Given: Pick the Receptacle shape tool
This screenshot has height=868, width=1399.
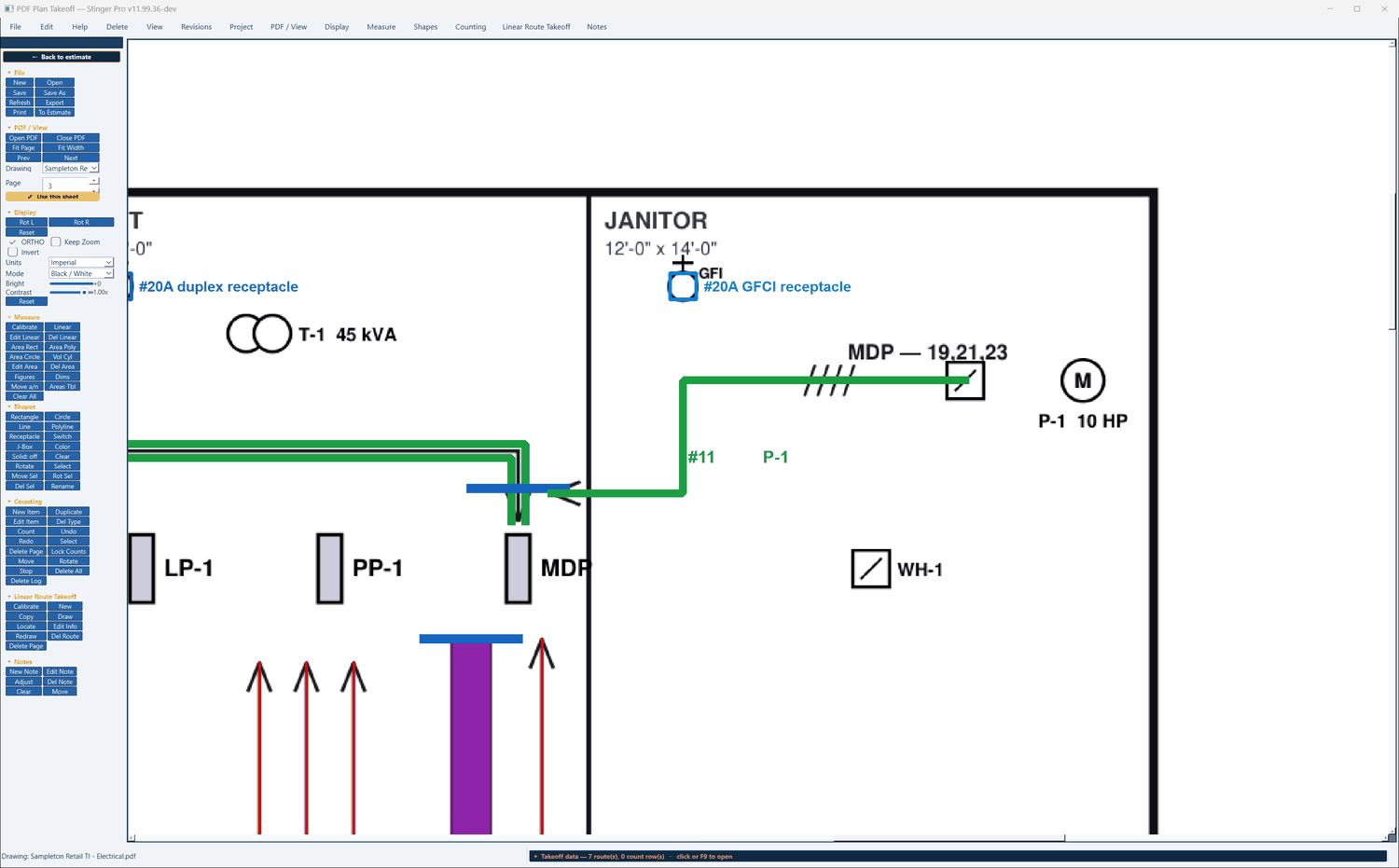Looking at the screenshot, I should pos(24,436).
